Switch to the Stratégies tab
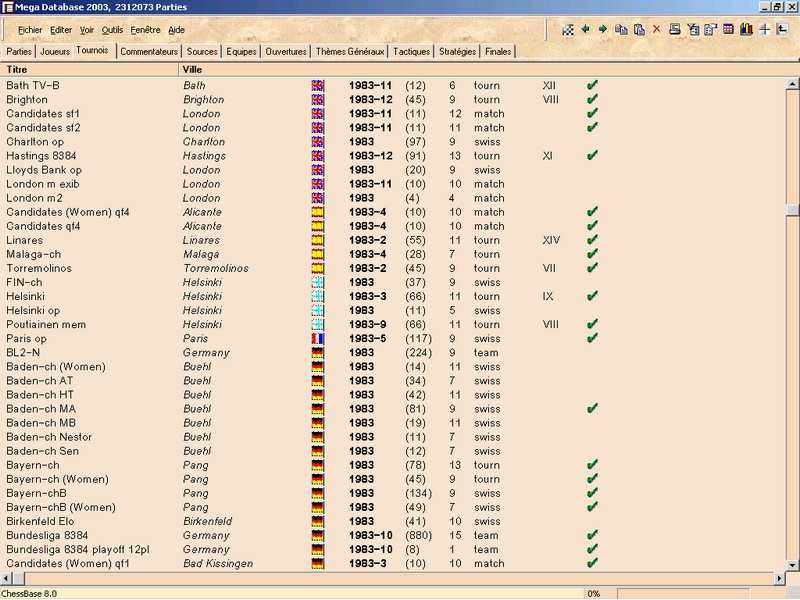Screen dimensions: 800x600 pos(457,52)
